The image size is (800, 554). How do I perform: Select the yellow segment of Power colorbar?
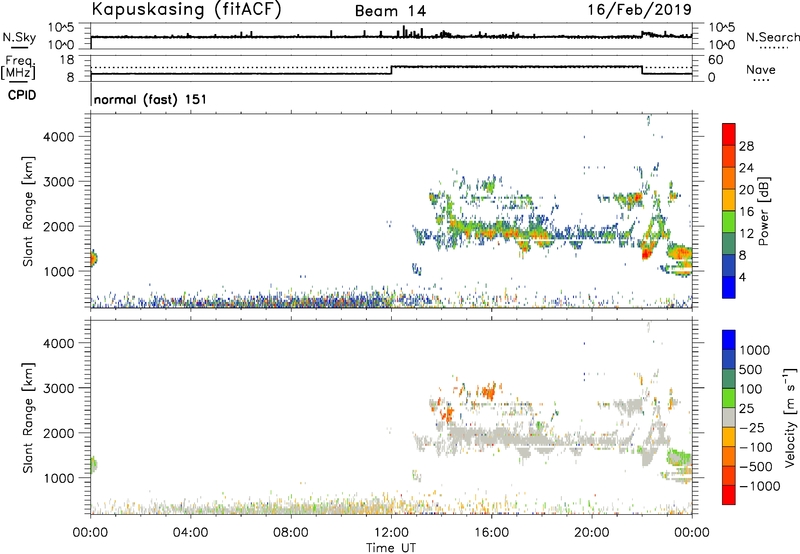point(729,199)
